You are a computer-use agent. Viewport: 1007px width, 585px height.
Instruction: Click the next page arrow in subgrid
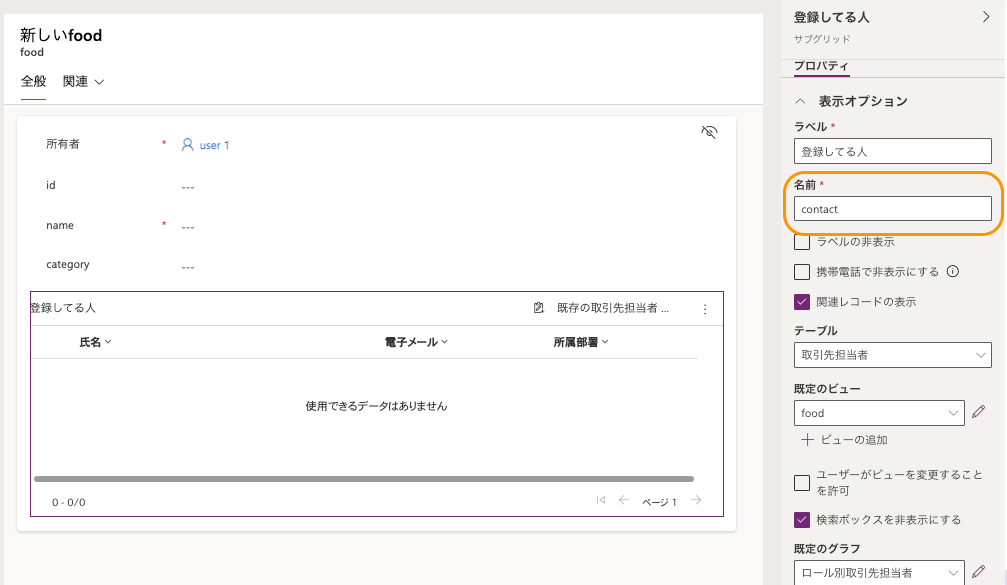pyautogui.click(x=696, y=500)
